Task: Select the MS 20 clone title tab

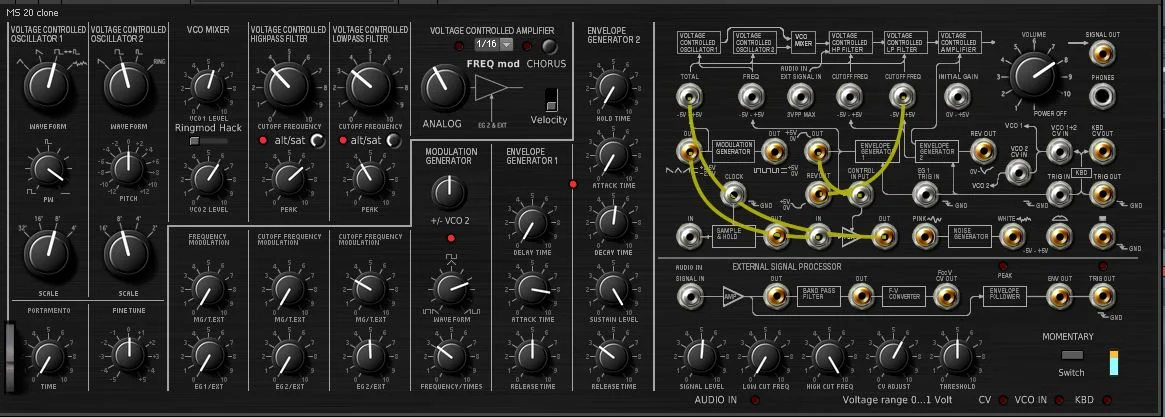Action: (x=32, y=13)
